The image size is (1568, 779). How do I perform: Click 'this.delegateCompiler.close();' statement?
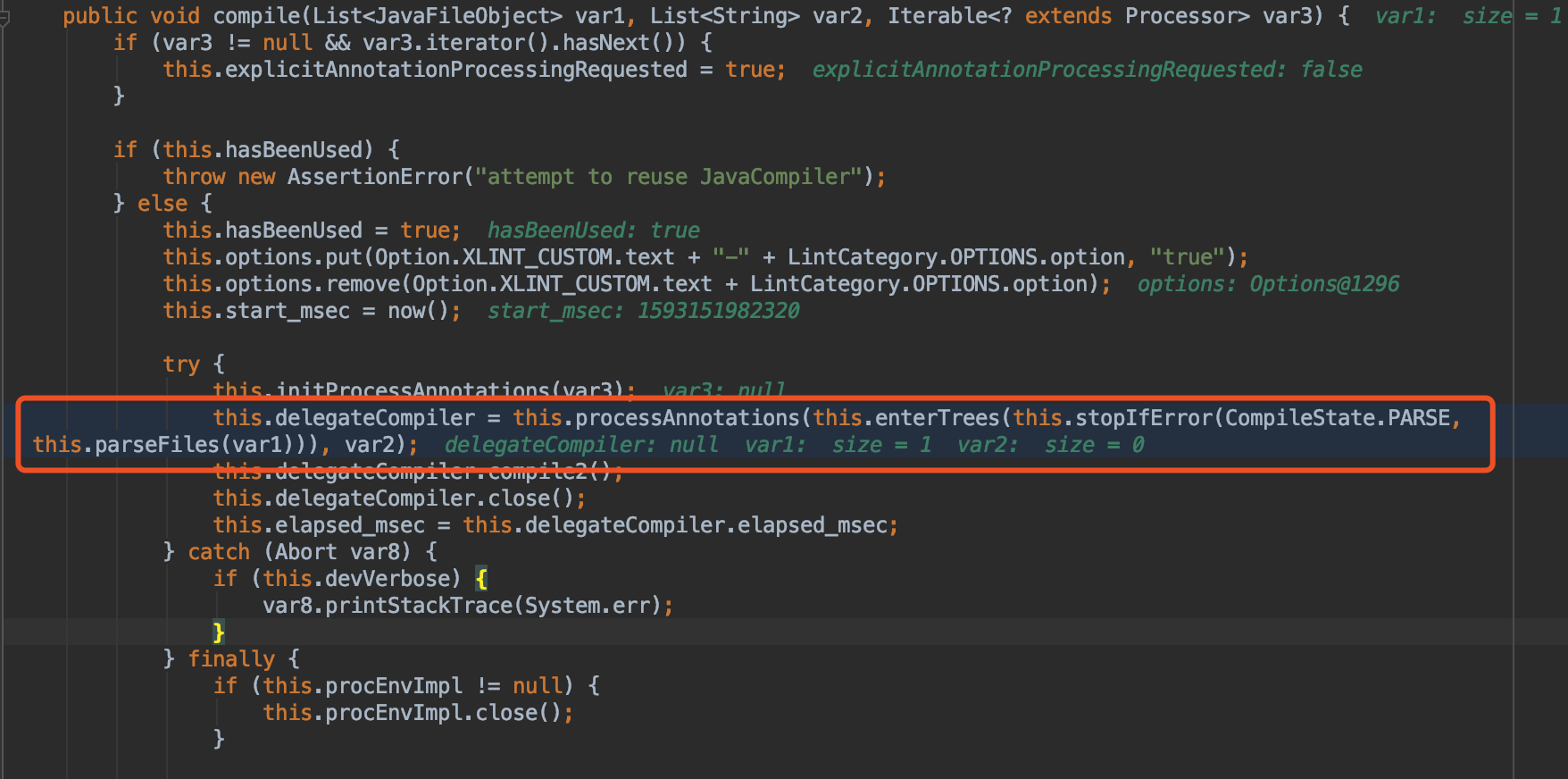point(399,498)
